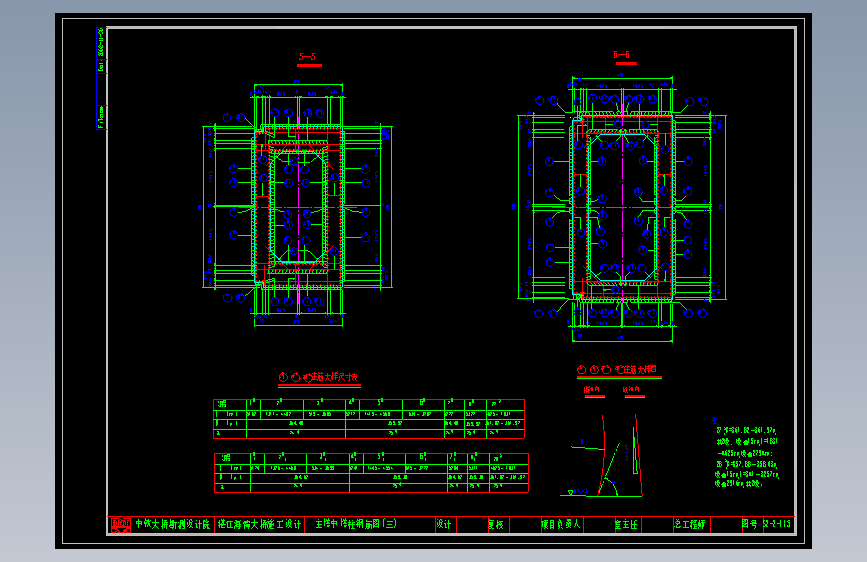Click the 复核 cell in the title block

(x=496, y=524)
